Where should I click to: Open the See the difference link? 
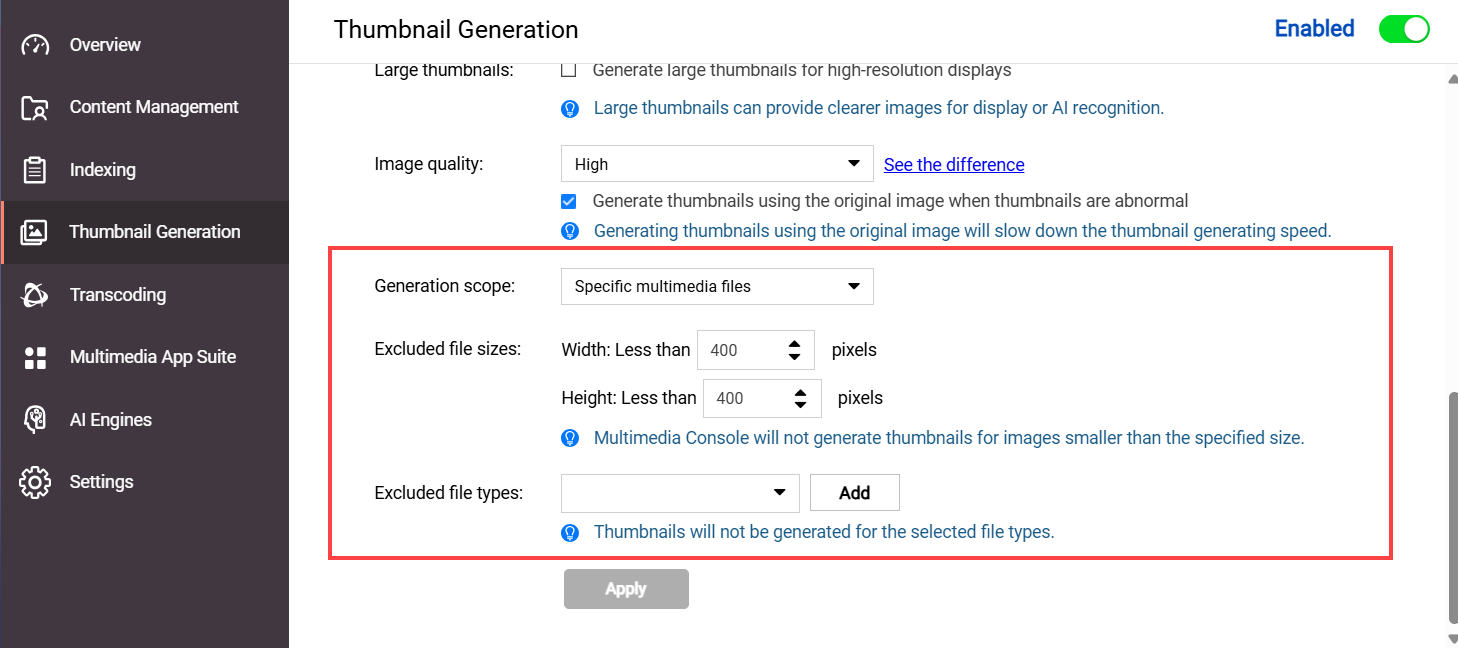953,164
